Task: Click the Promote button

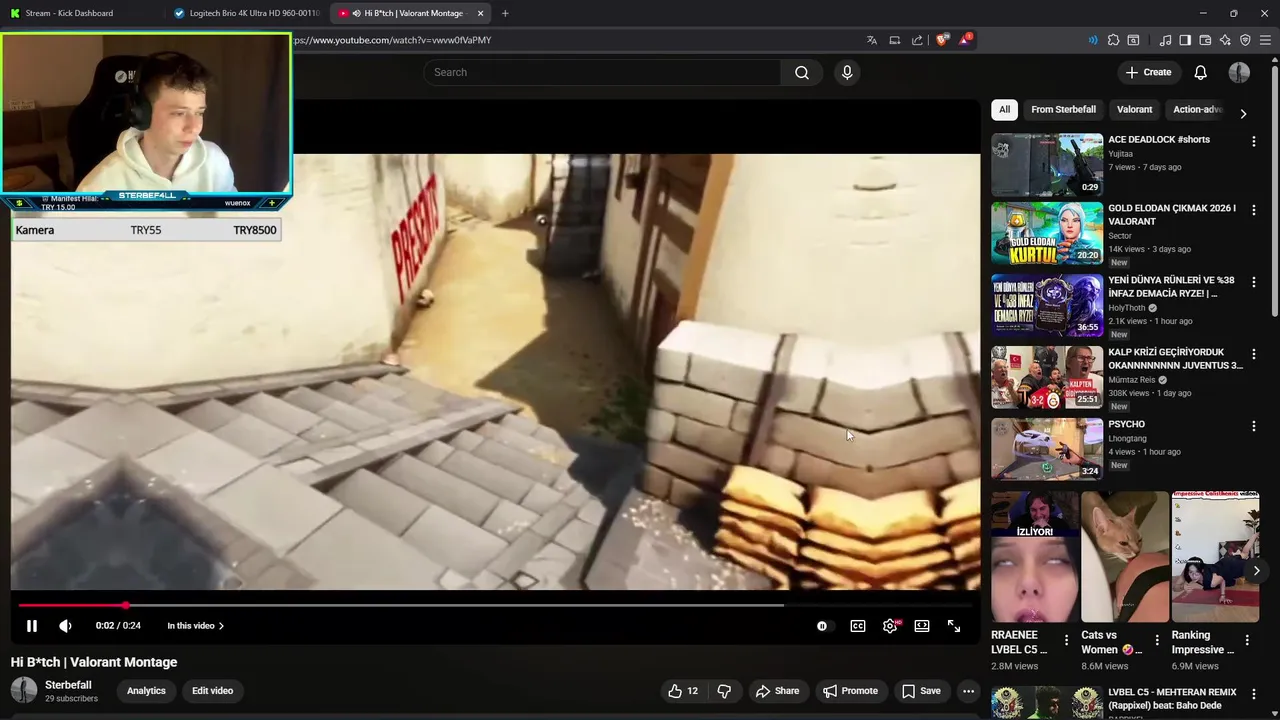Action: click(x=850, y=691)
